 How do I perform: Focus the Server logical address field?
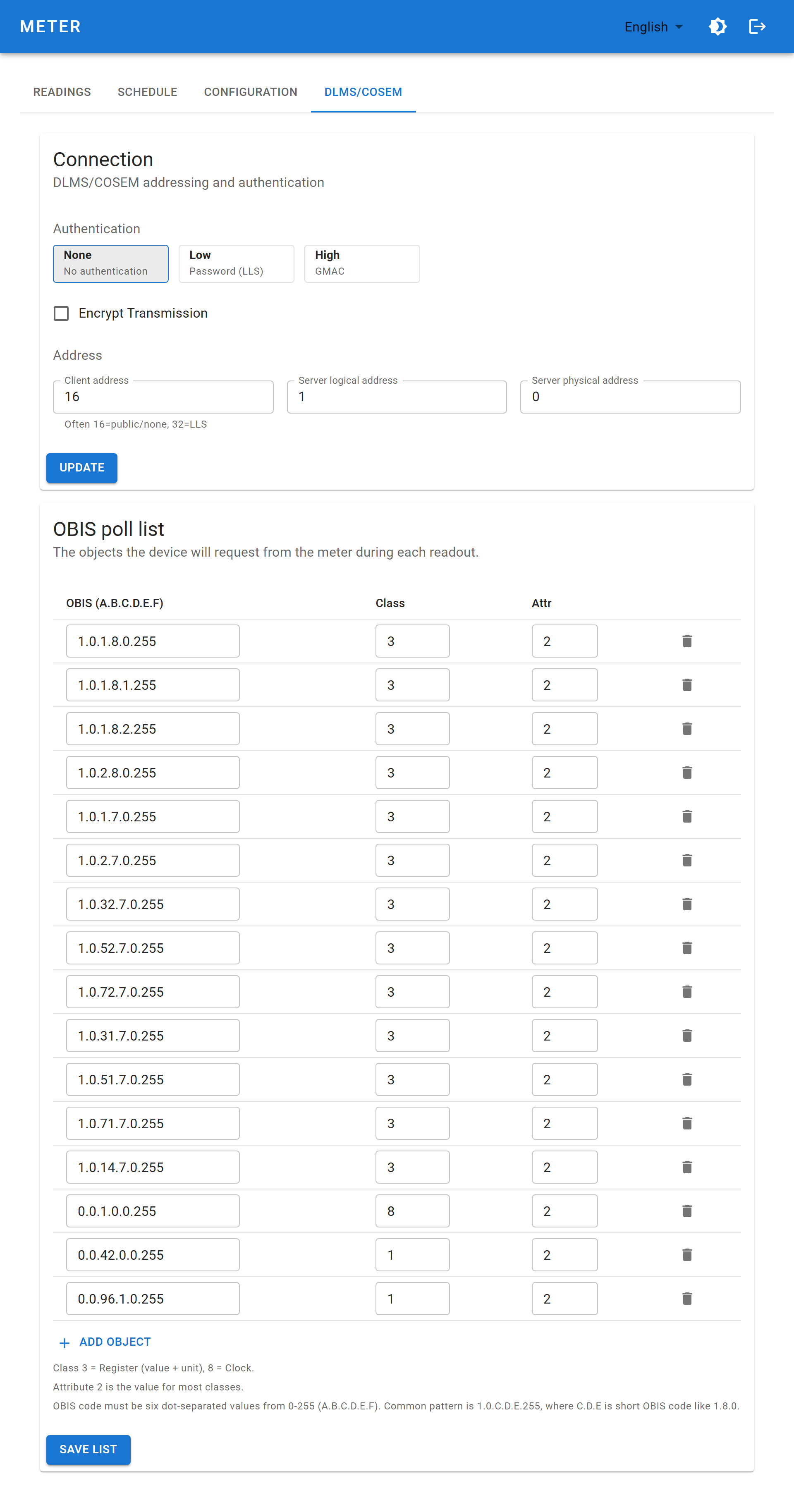(397, 397)
